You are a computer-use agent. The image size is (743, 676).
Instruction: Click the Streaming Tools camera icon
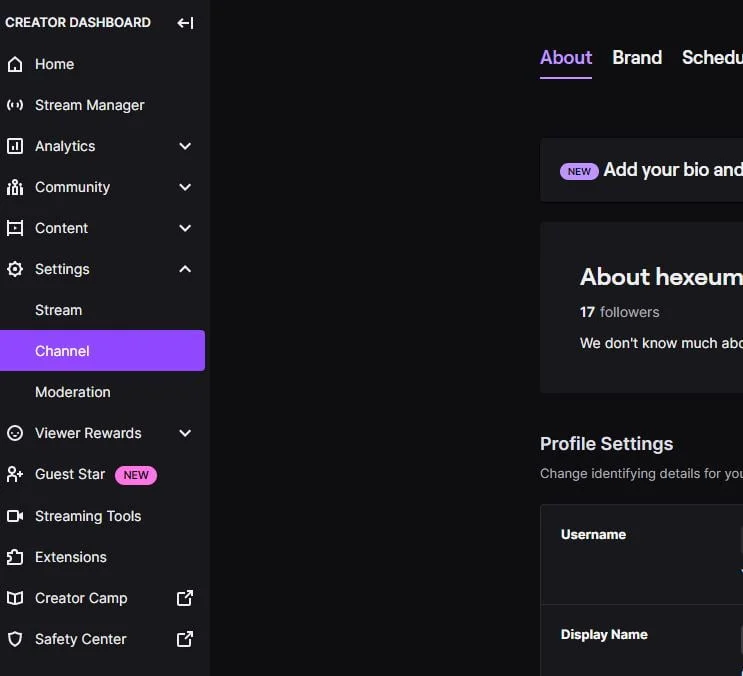pyautogui.click(x=15, y=516)
